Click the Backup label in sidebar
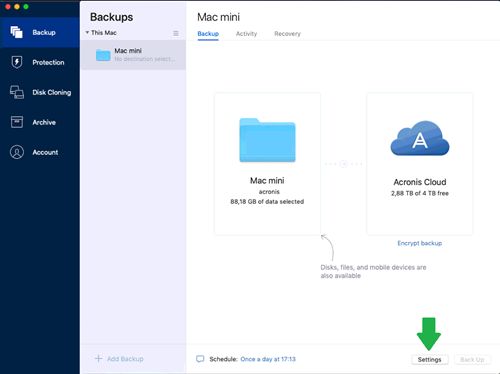Image resolution: width=500 pixels, height=374 pixels. (x=44, y=32)
